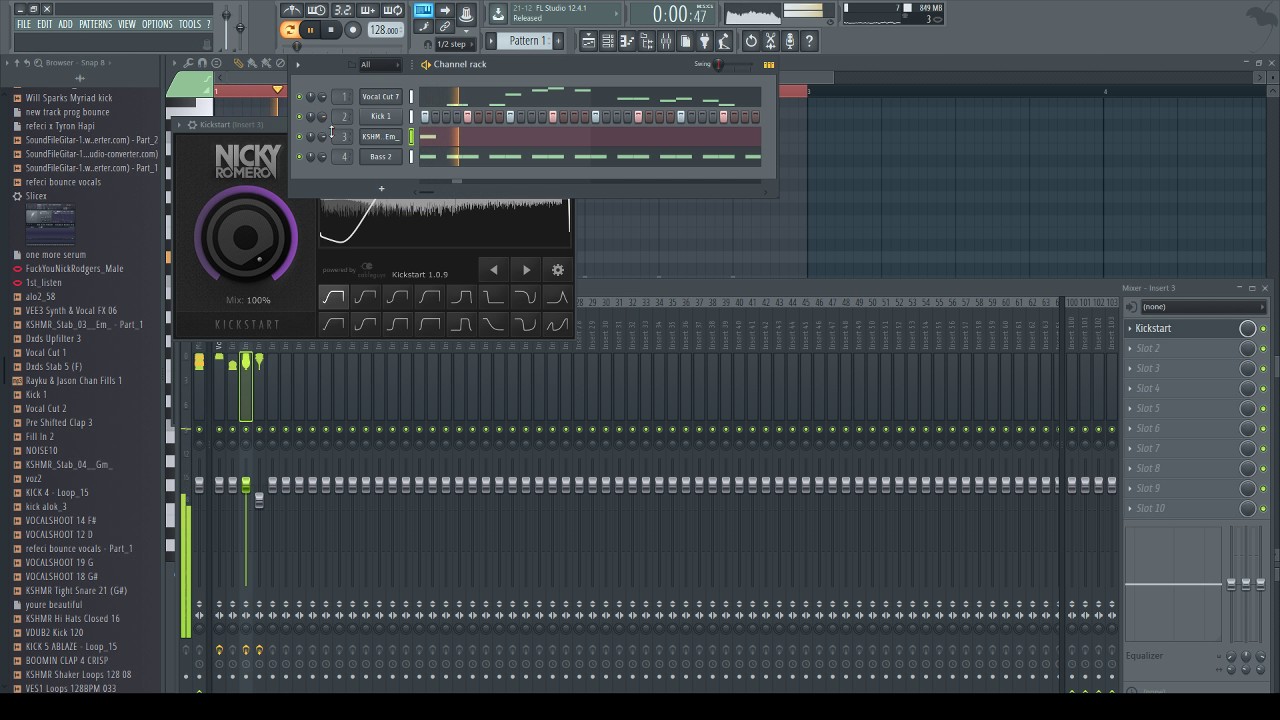Image resolution: width=1280 pixels, height=720 pixels.
Task: Toggle the Kickstart effect slot enable LED
Action: (x=1263, y=329)
